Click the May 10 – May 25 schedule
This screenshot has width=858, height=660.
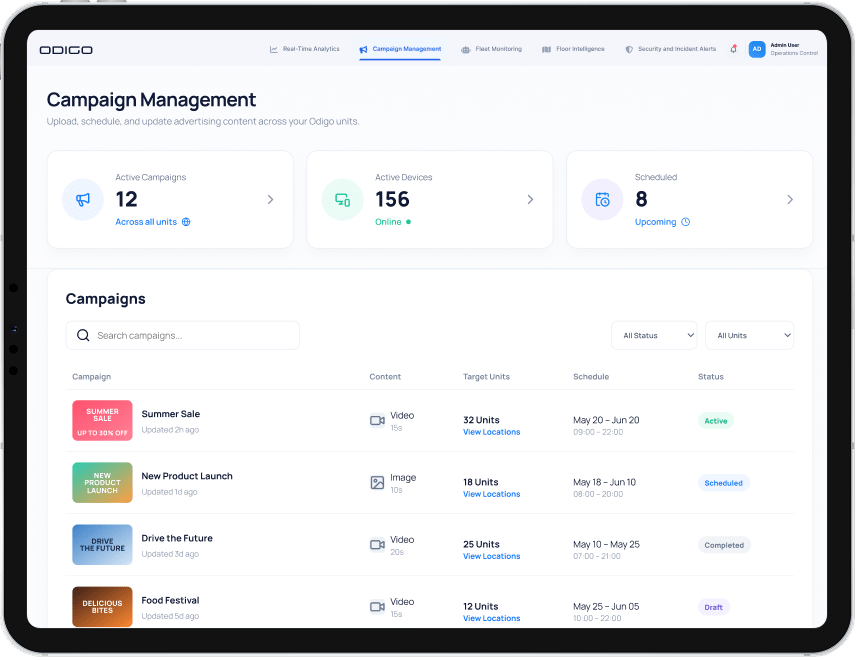tap(606, 545)
